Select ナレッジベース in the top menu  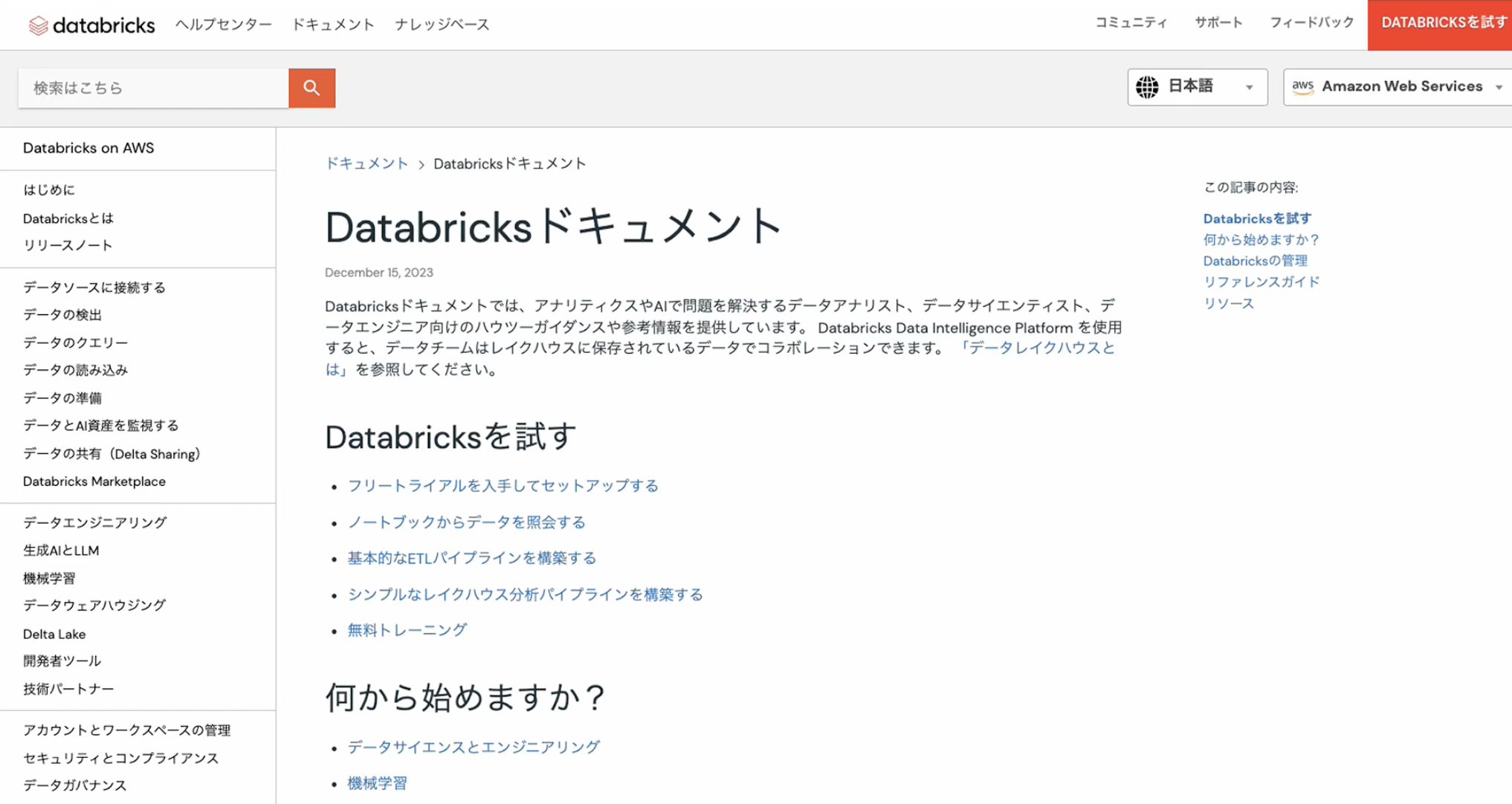442,24
